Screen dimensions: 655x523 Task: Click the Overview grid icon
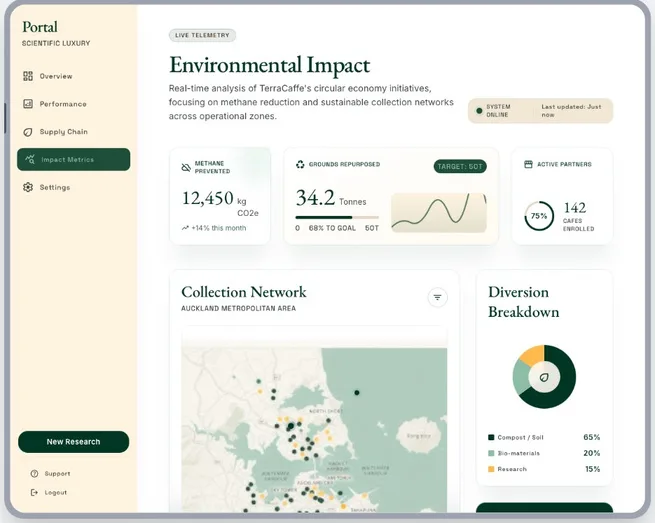pyautogui.click(x=28, y=76)
